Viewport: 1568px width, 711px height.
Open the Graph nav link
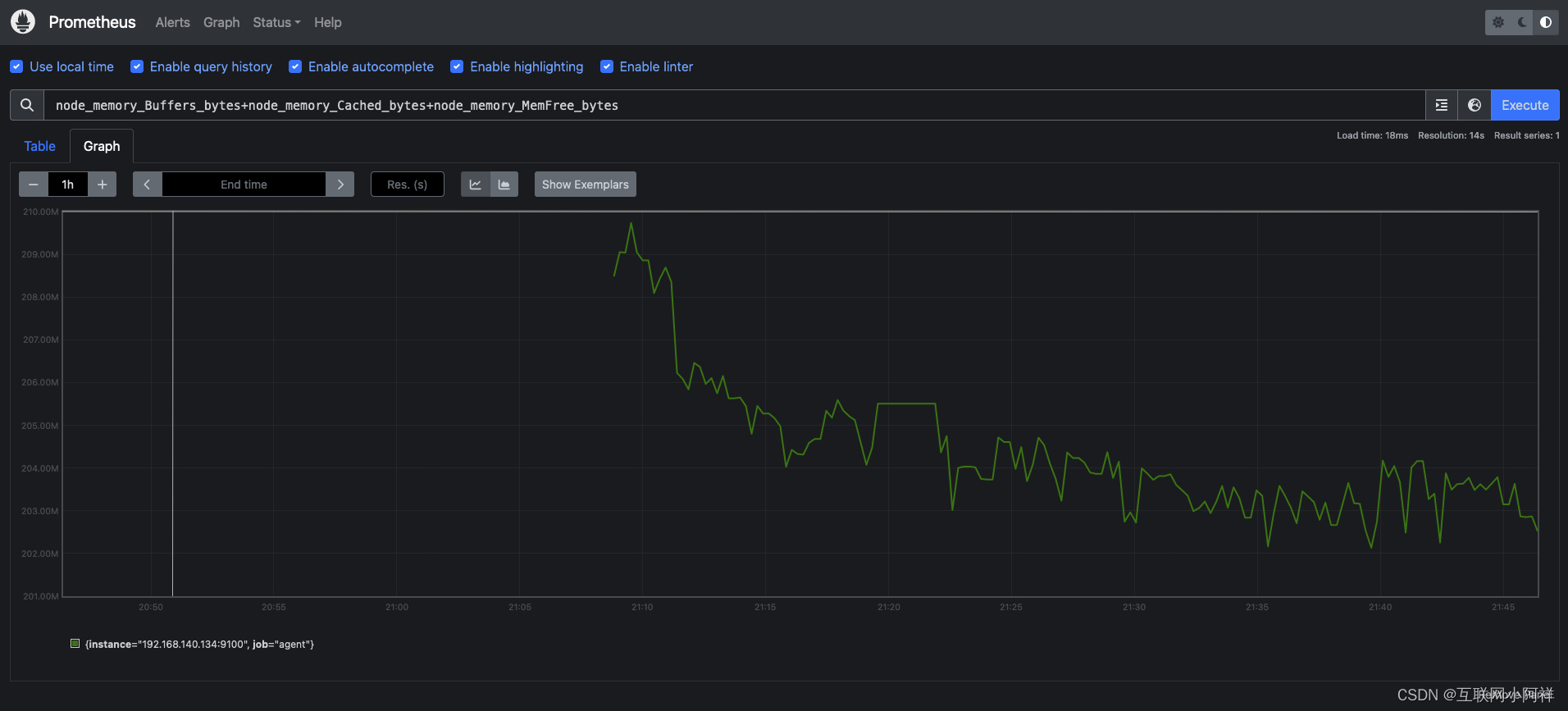pyautogui.click(x=221, y=22)
